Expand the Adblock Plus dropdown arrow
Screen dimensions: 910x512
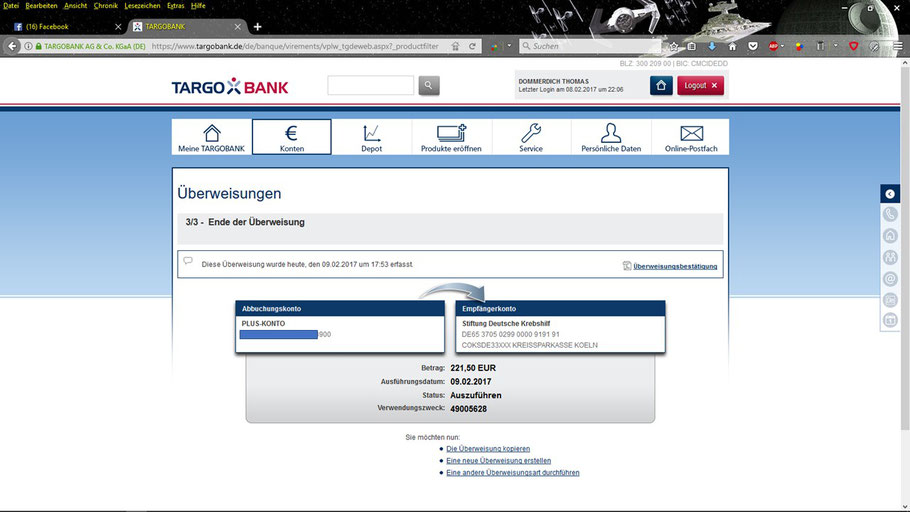pos(782,46)
